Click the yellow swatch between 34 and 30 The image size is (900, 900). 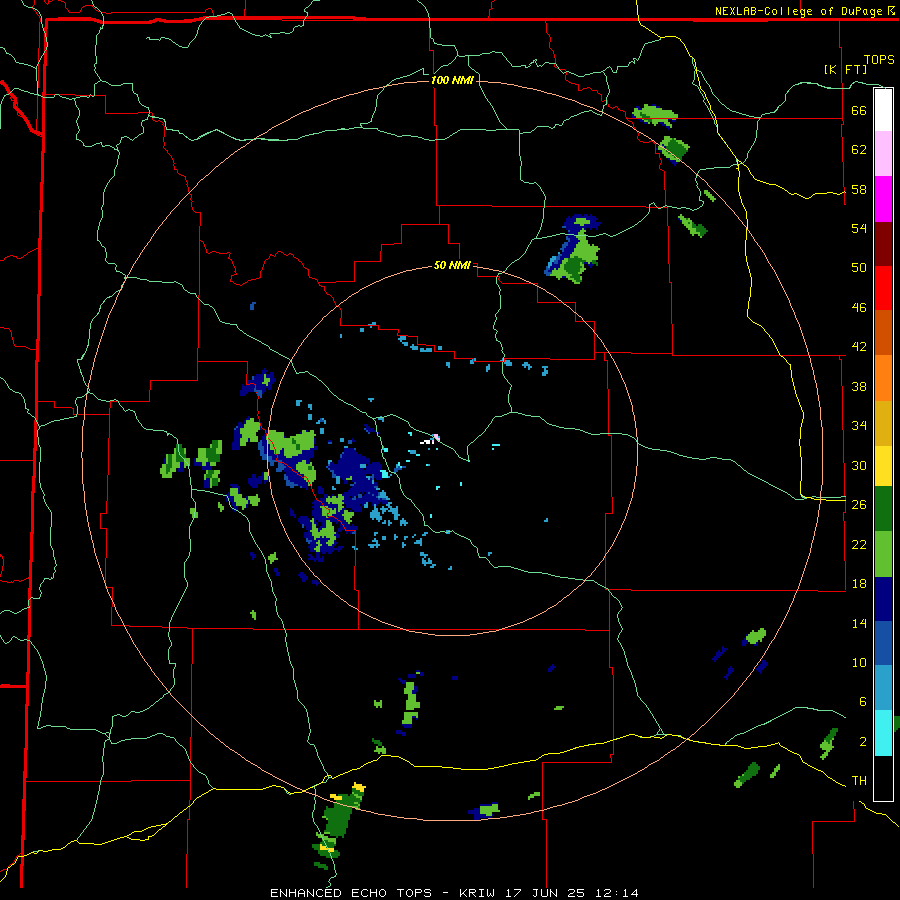[883, 466]
